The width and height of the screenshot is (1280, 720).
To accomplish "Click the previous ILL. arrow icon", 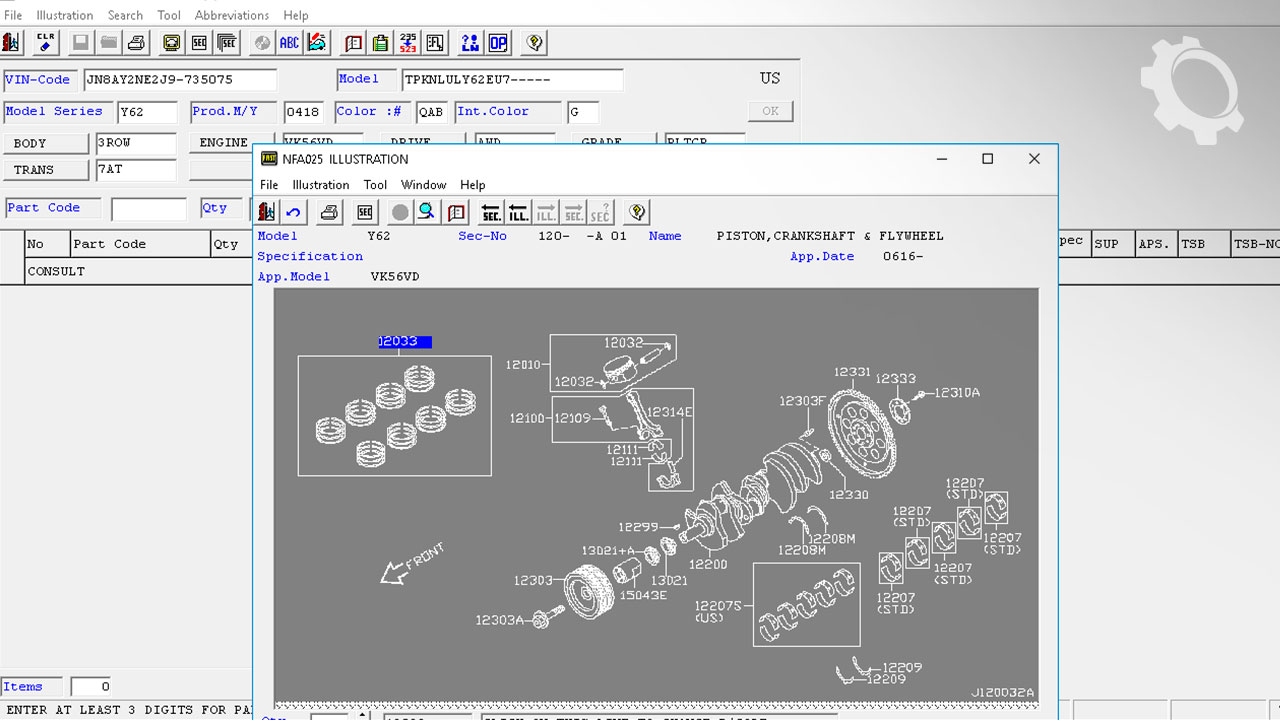I will pos(518,212).
